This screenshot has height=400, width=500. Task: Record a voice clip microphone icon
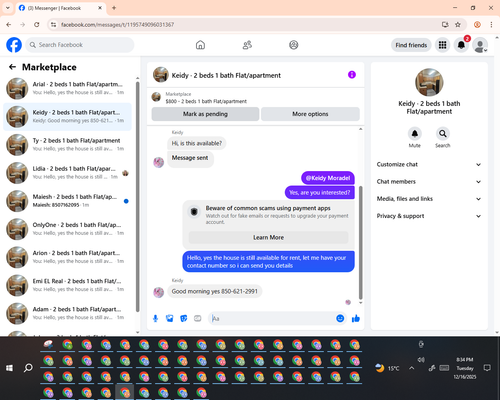point(155,319)
